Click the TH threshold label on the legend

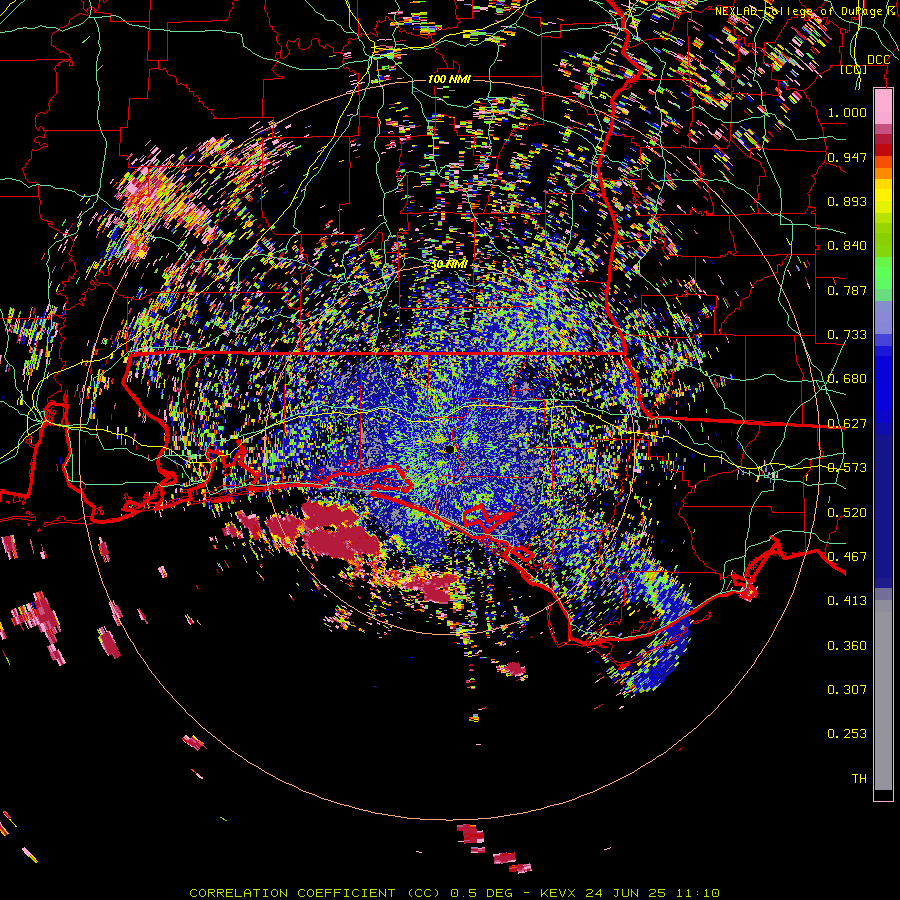pos(859,779)
